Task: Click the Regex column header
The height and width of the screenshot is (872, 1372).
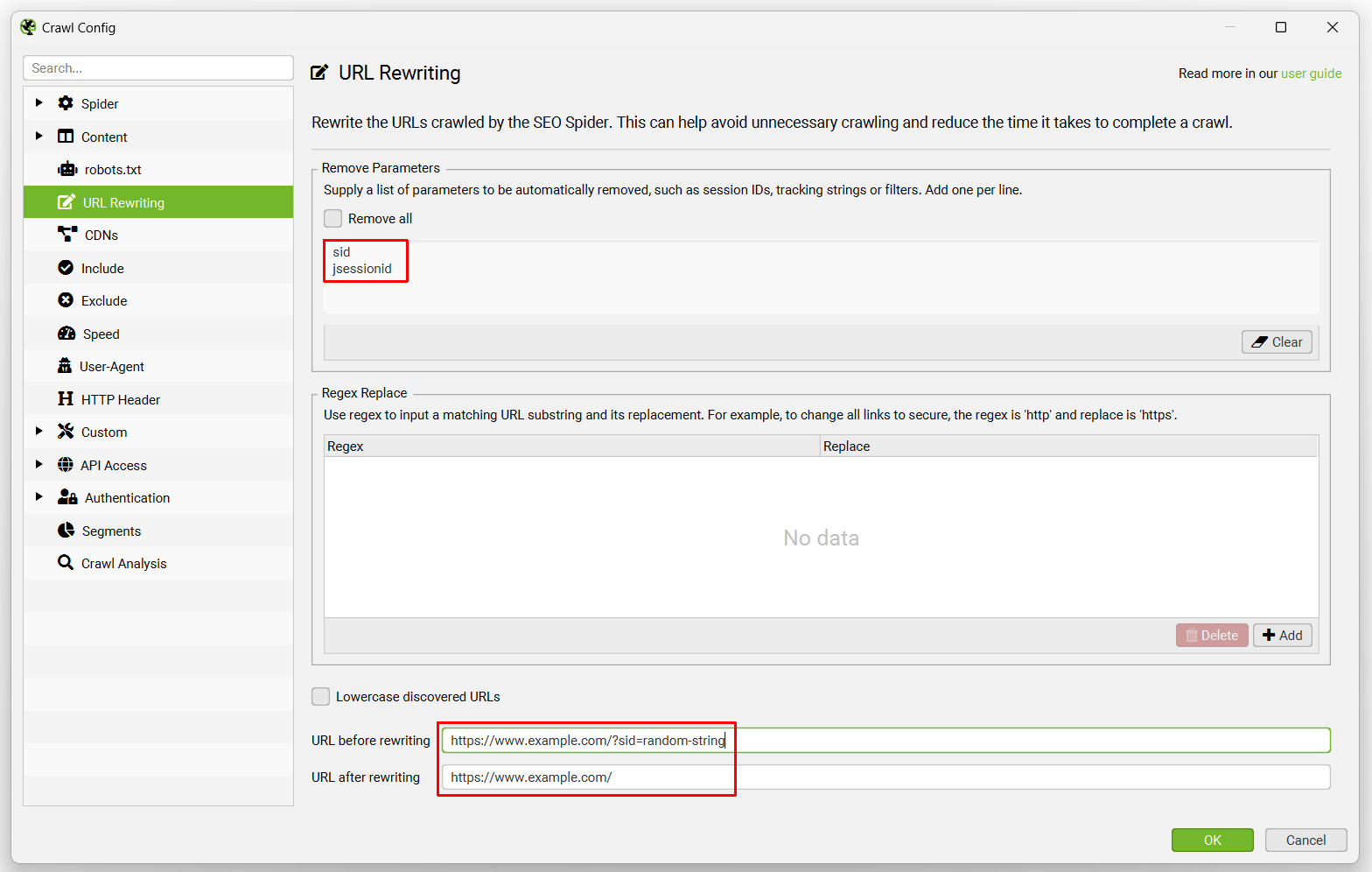Action: tap(571, 446)
